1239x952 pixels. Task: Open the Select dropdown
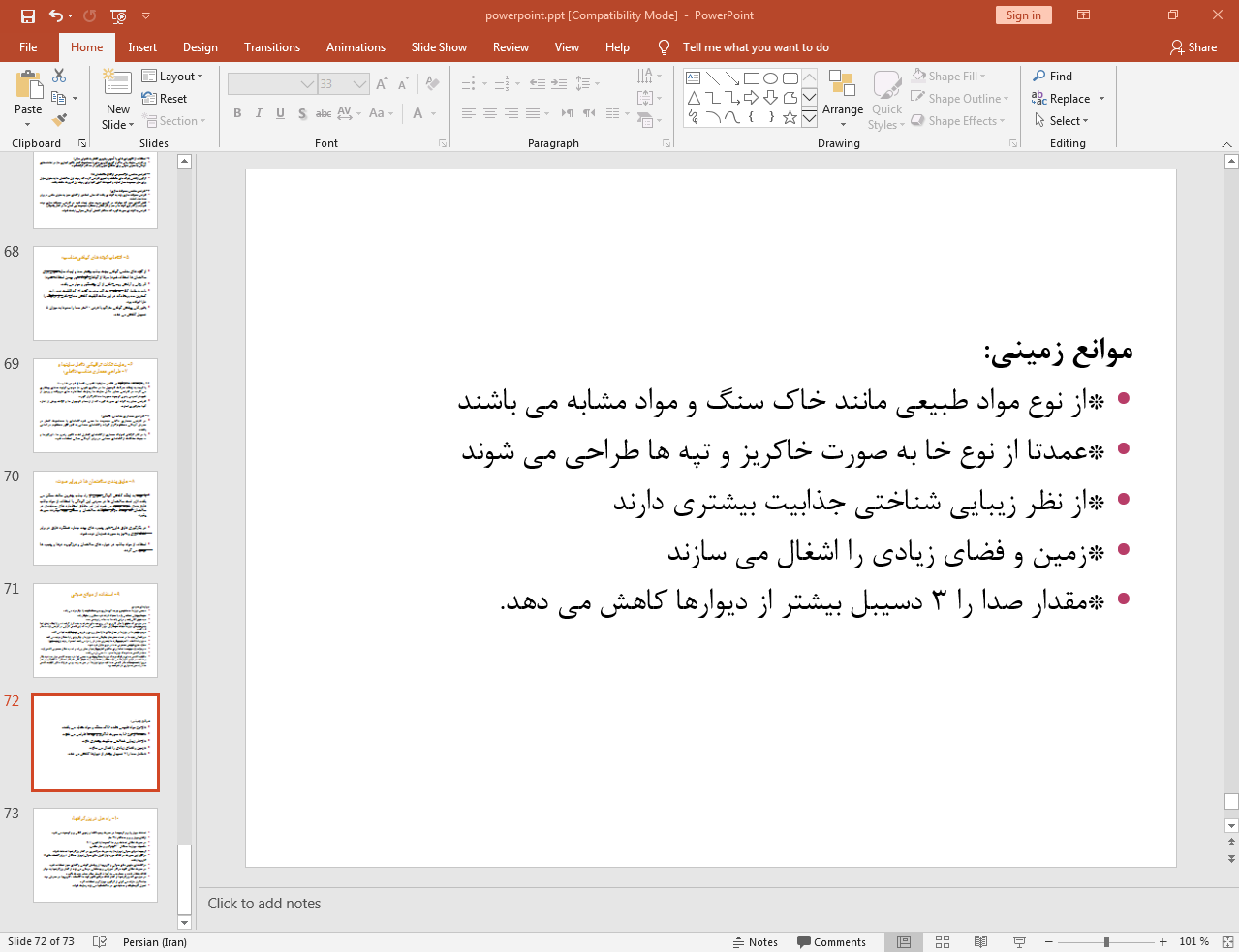[1062, 120]
